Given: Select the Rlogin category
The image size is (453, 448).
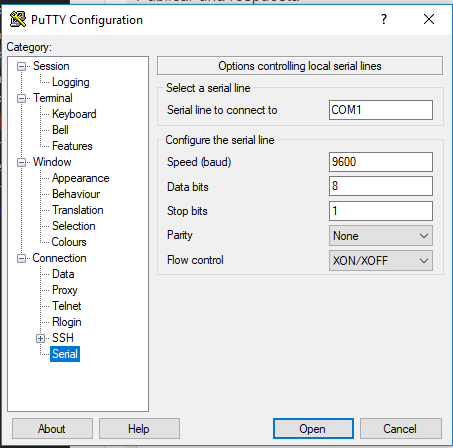Looking at the screenshot, I should point(67,322).
